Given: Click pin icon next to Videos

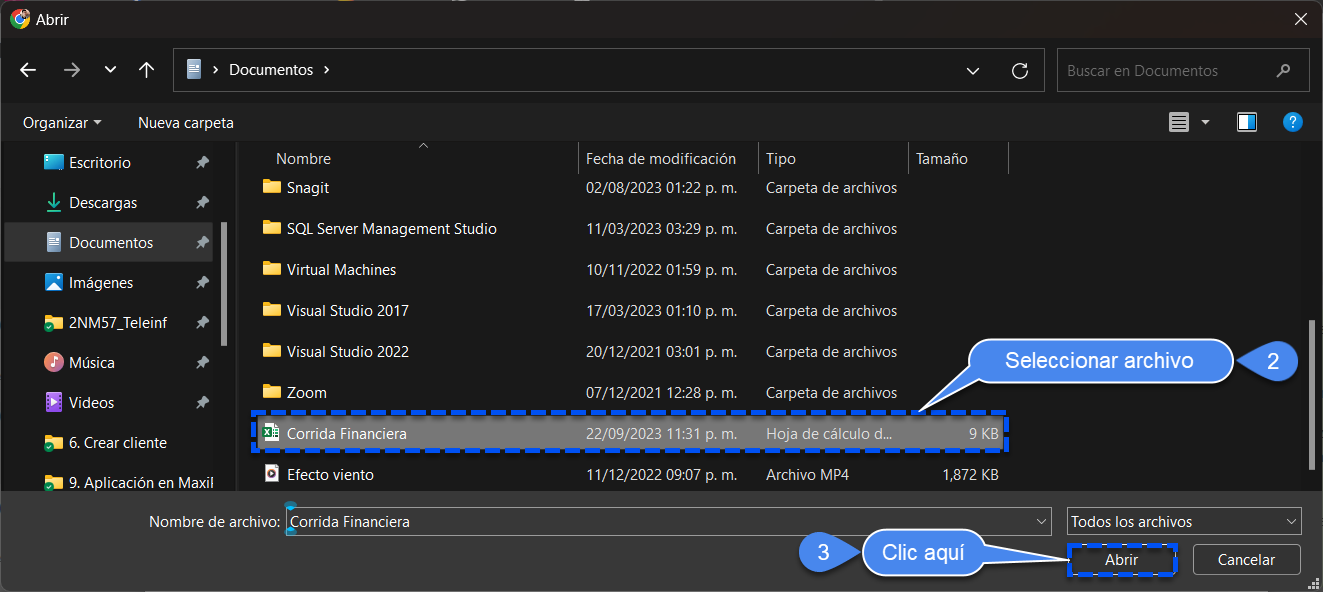Looking at the screenshot, I should point(202,402).
